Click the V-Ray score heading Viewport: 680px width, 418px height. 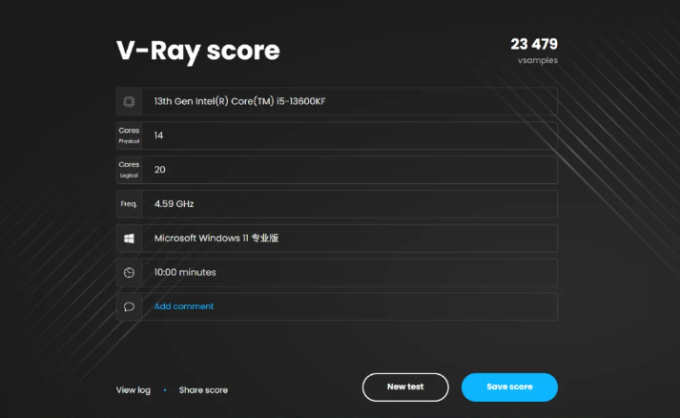pyautogui.click(x=198, y=51)
